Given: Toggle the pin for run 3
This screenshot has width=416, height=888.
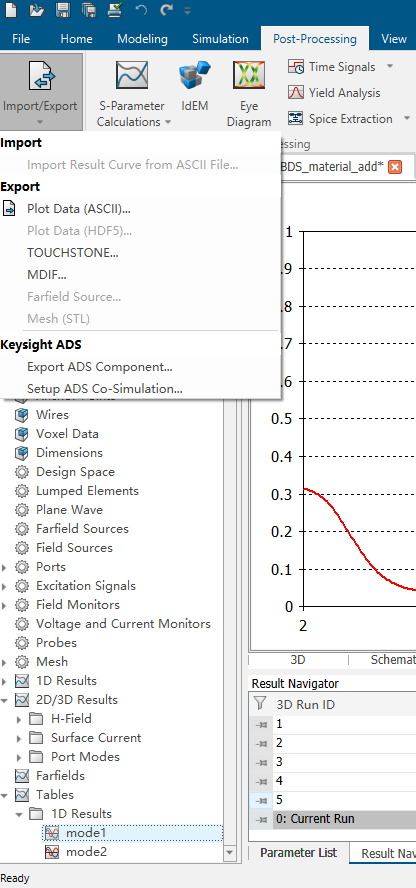Looking at the screenshot, I should click(x=261, y=762).
